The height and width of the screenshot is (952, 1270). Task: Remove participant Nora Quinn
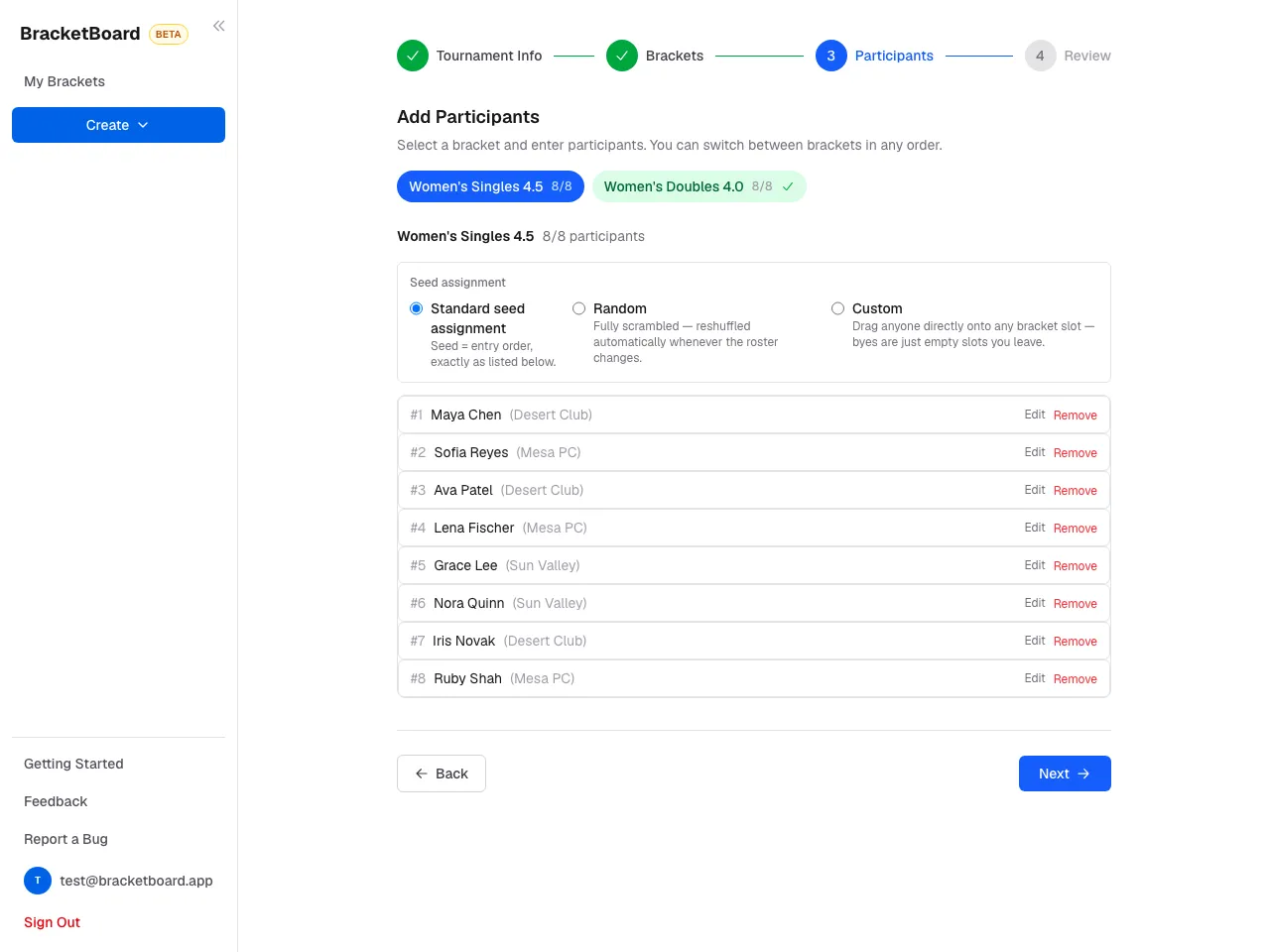click(x=1076, y=604)
